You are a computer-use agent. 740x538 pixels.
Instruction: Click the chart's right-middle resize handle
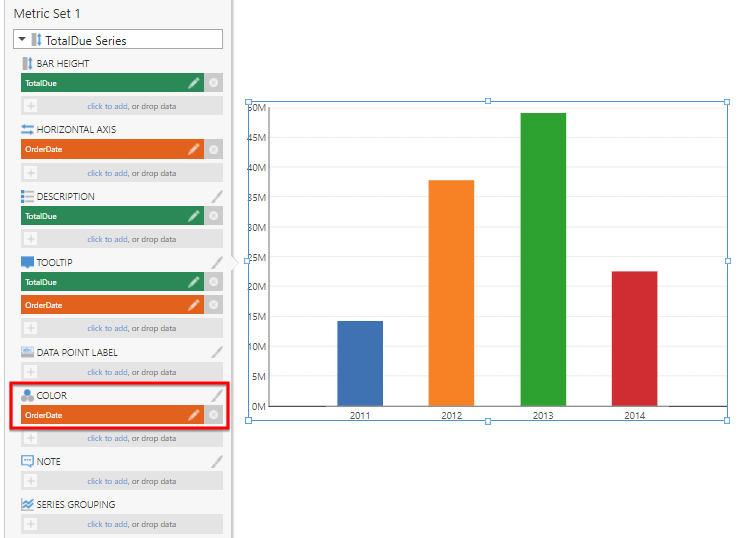pos(728,261)
